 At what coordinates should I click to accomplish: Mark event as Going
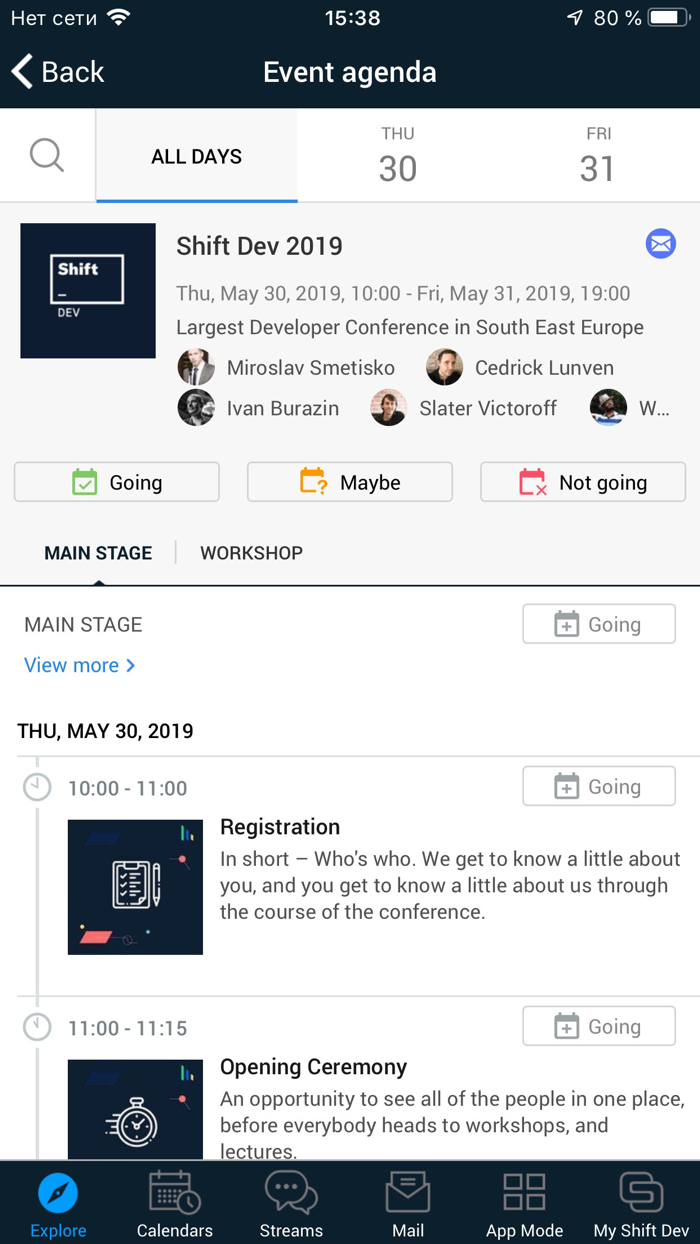coord(117,482)
